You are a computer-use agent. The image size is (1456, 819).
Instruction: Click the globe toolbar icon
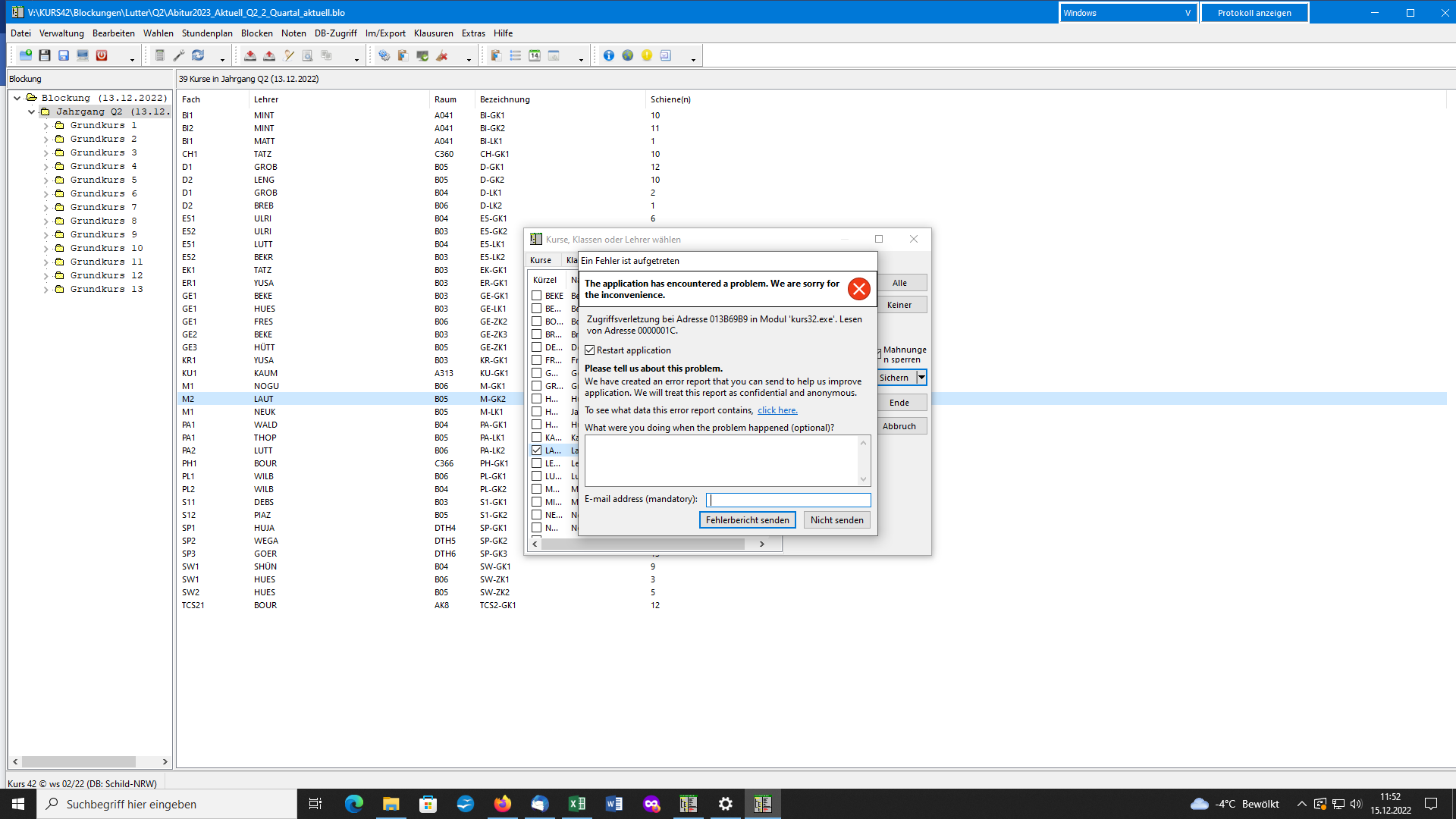[x=628, y=55]
